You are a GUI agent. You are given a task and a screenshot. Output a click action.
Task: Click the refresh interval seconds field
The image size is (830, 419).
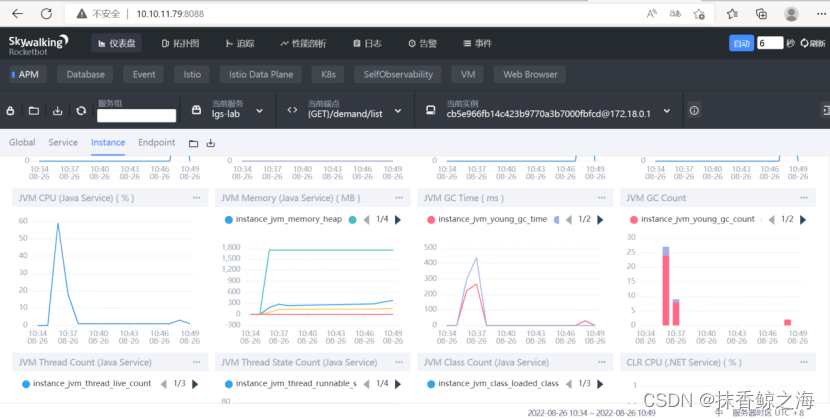coord(770,43)
